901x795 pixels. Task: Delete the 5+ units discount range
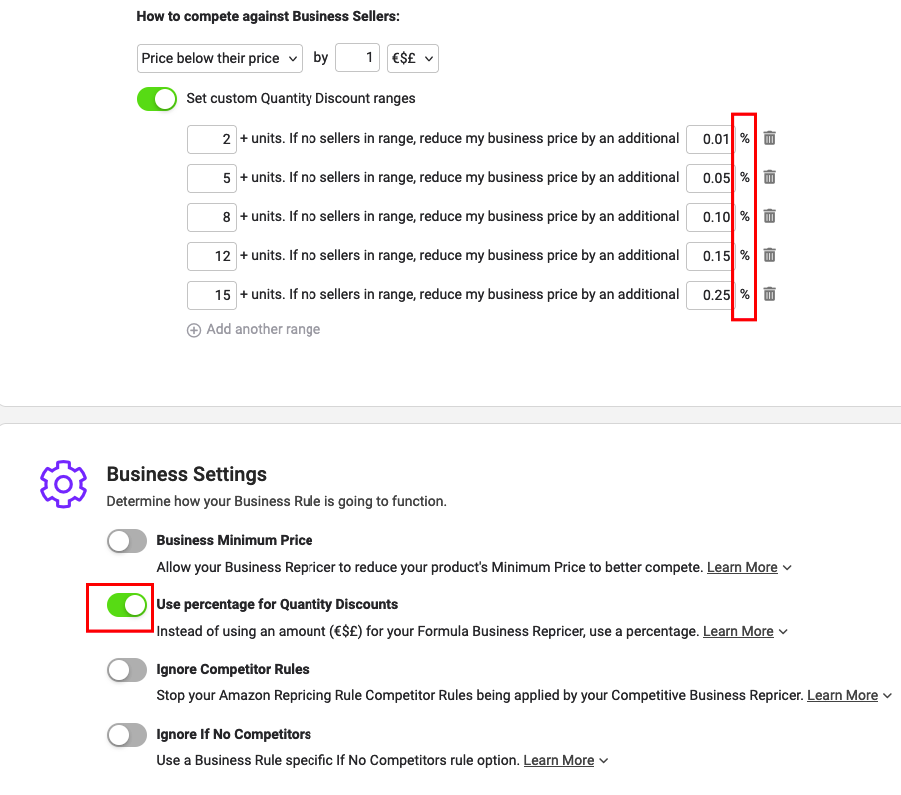click(x=769, y=177)
